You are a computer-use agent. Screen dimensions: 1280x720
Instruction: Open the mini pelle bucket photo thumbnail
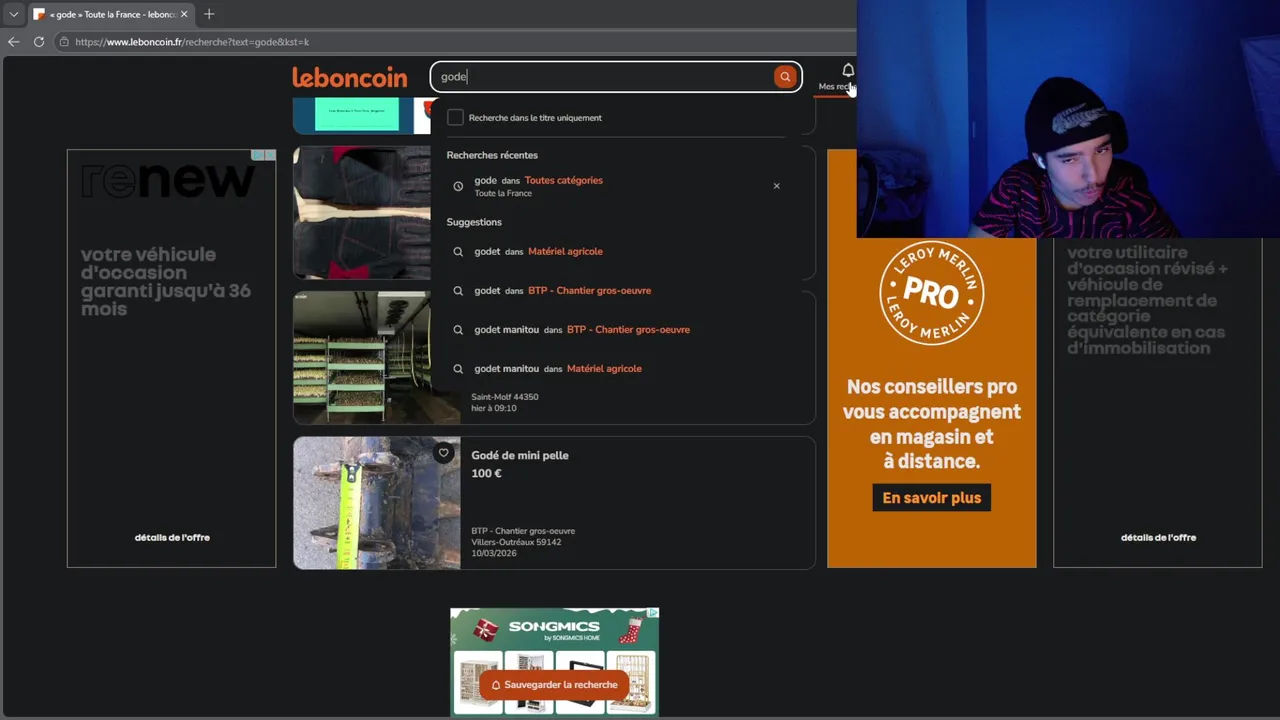[377, 503]
